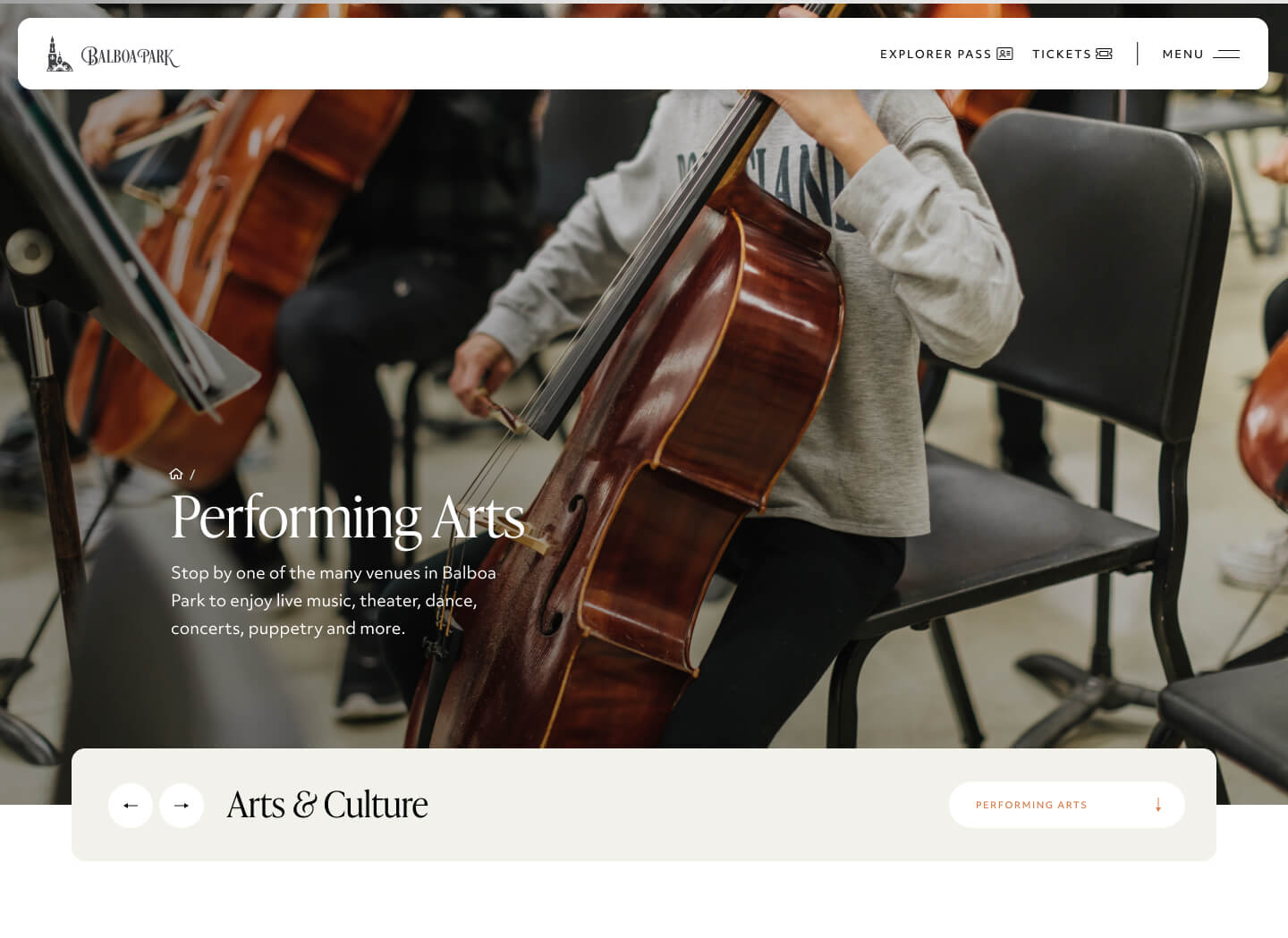
Task: Open the Explorer Pass link
Action: point(945,54)
